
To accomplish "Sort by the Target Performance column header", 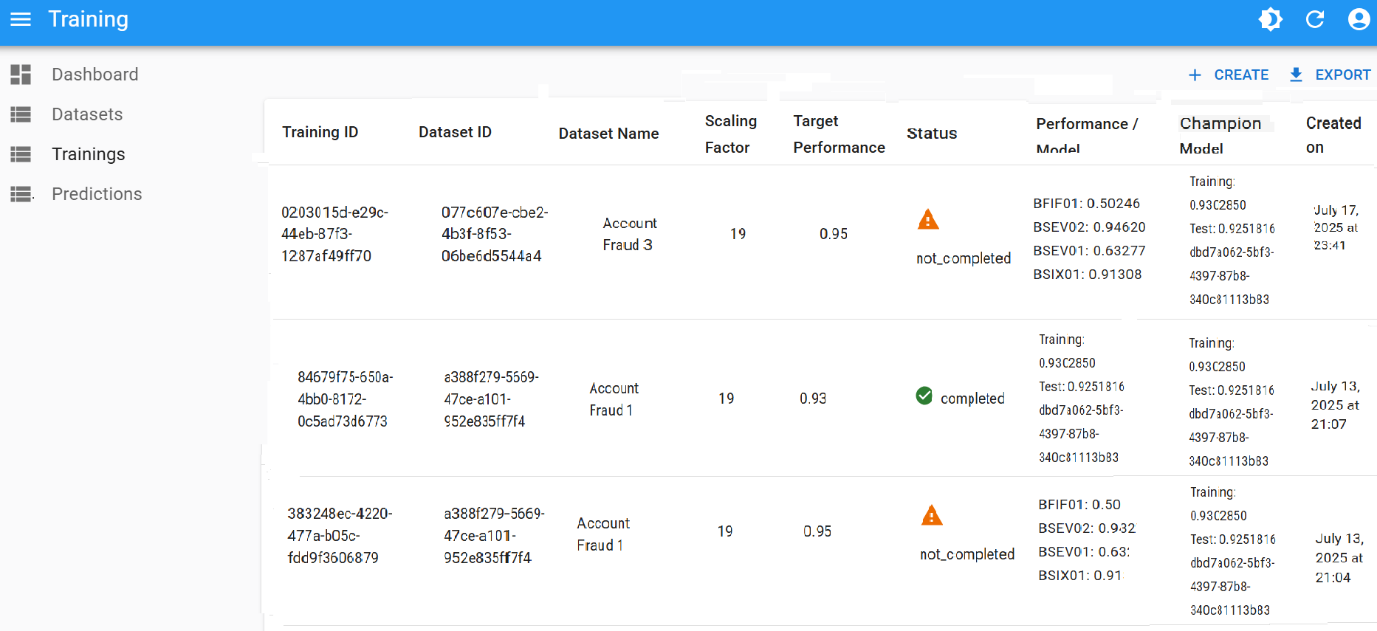I will click(838, 134).
